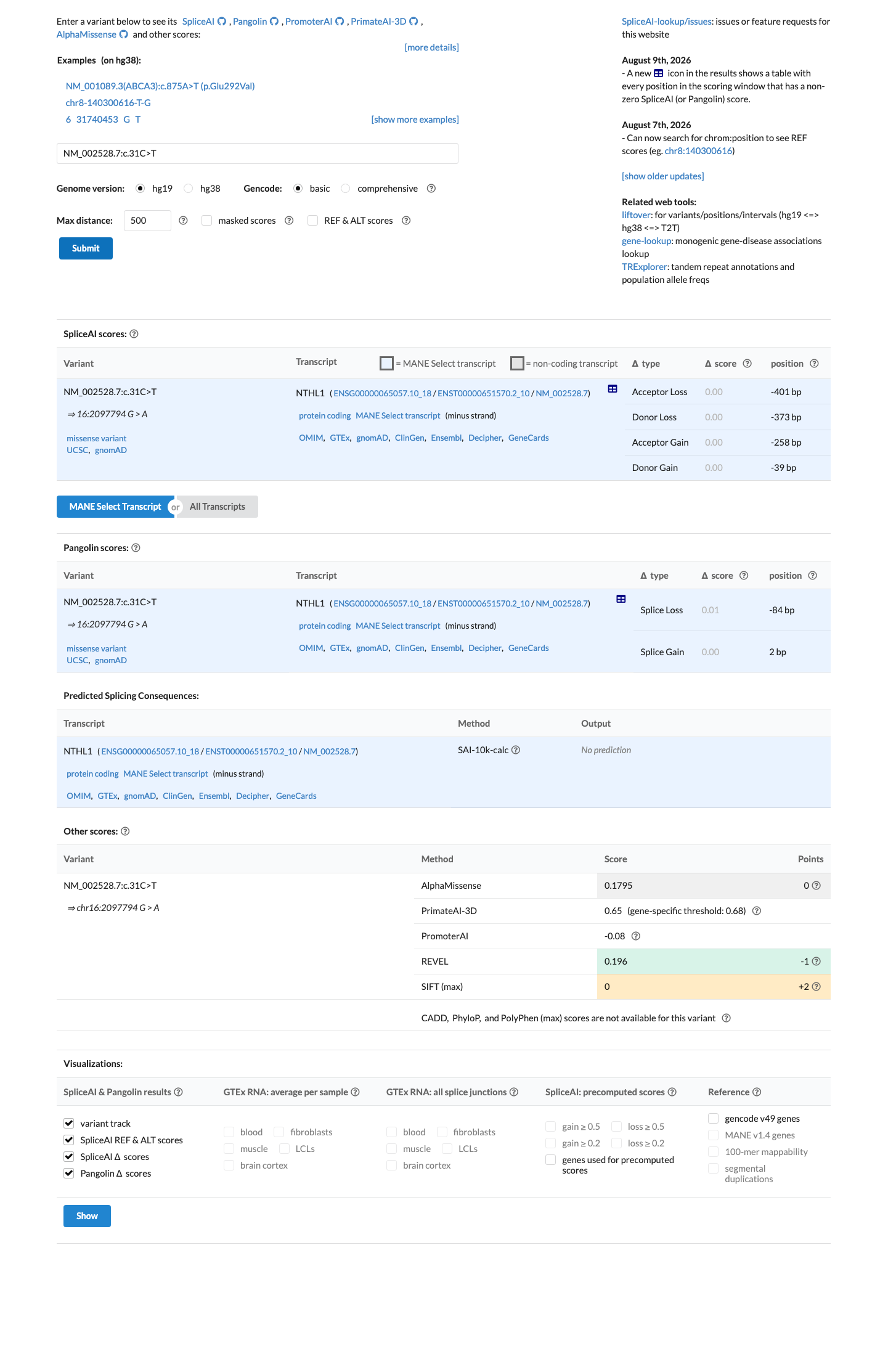Viewport: 896px width, 1356px height.
Task: Open the liftover web tool link
Action: pyautogui.click(x=636, y=215)
